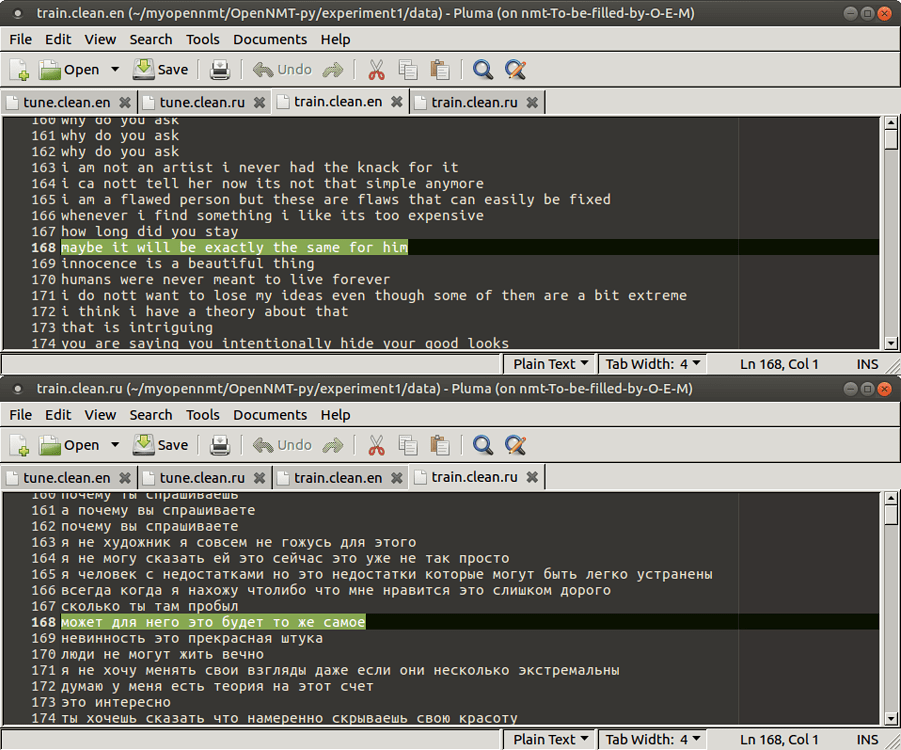Paste clipboard in bottom window toolbar
This screenshot has height=750, width=901.
click(440, 445)
